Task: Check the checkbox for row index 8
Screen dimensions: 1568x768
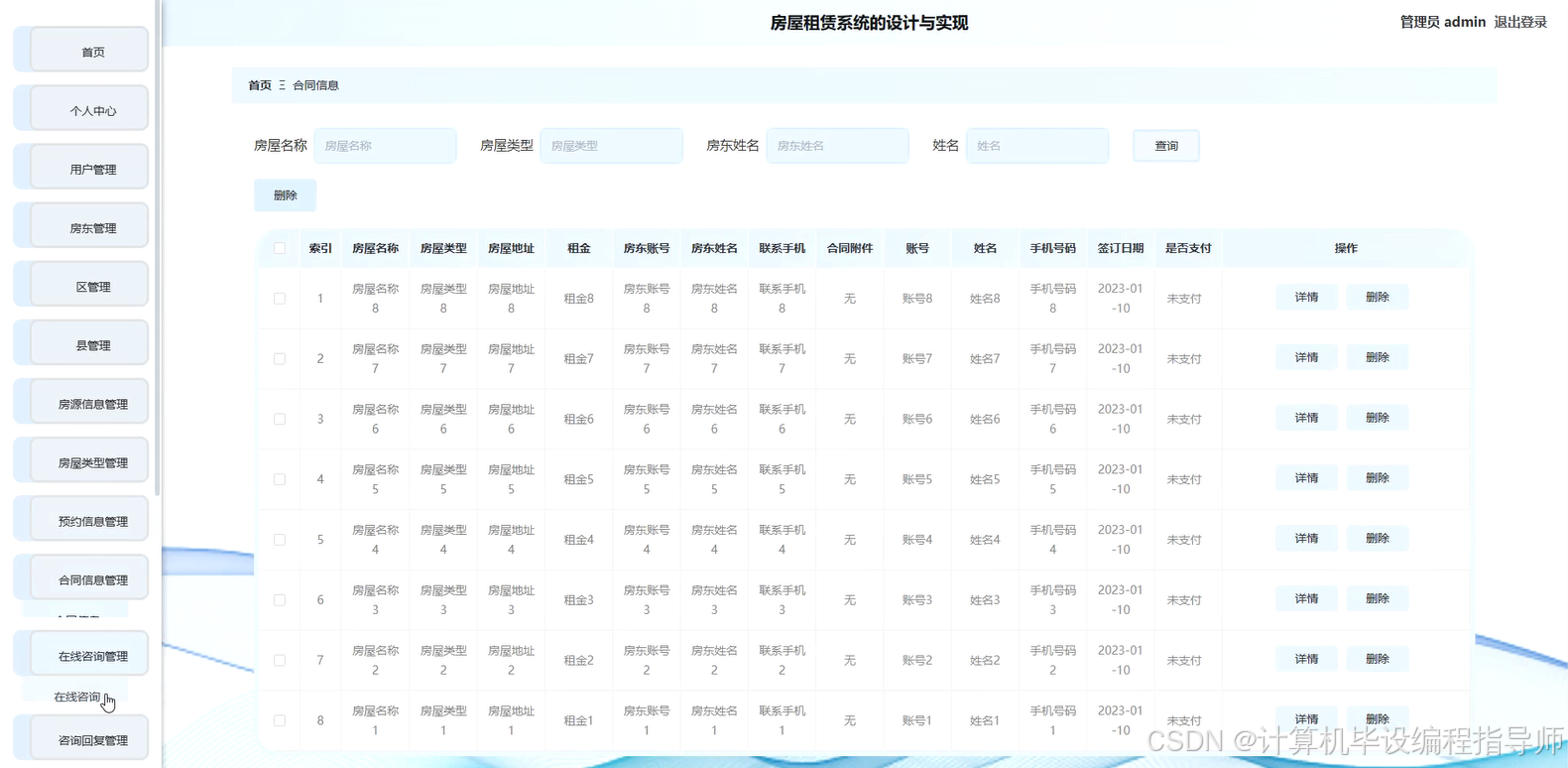Action: pos(280,721)
